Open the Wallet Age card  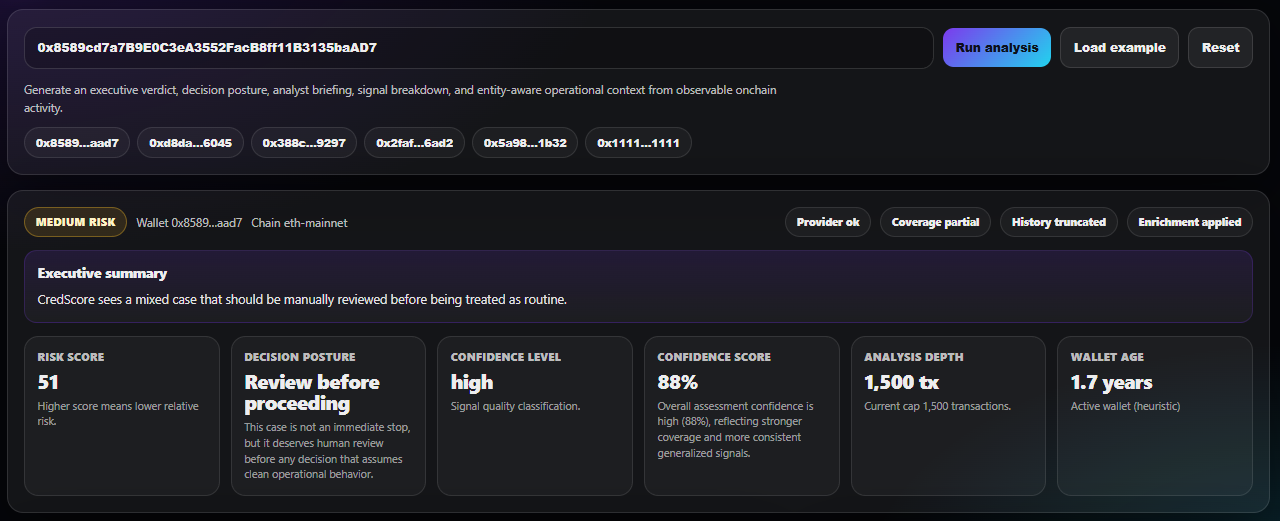1154,415
